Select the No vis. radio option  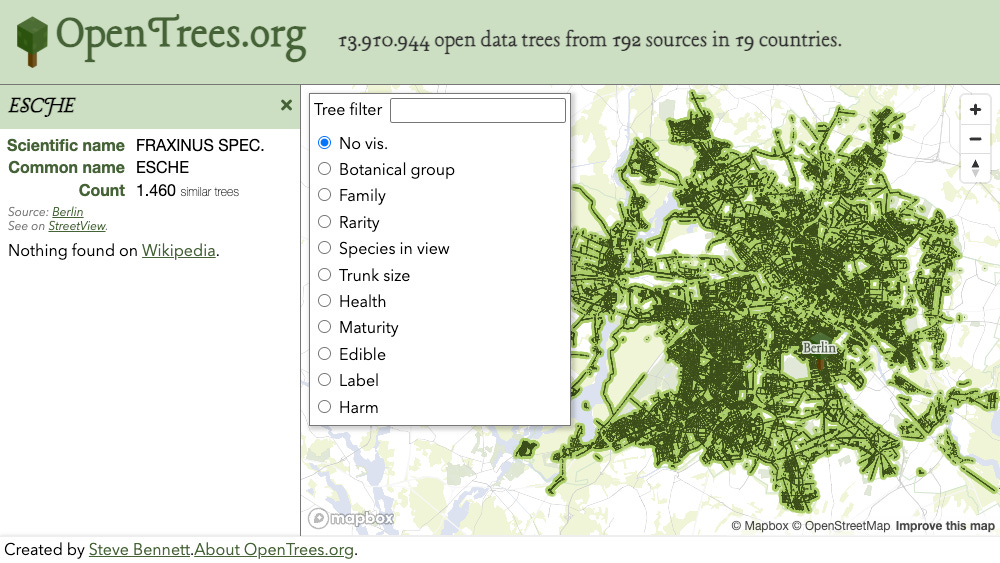pyautogui.click(x=325, y=143)
